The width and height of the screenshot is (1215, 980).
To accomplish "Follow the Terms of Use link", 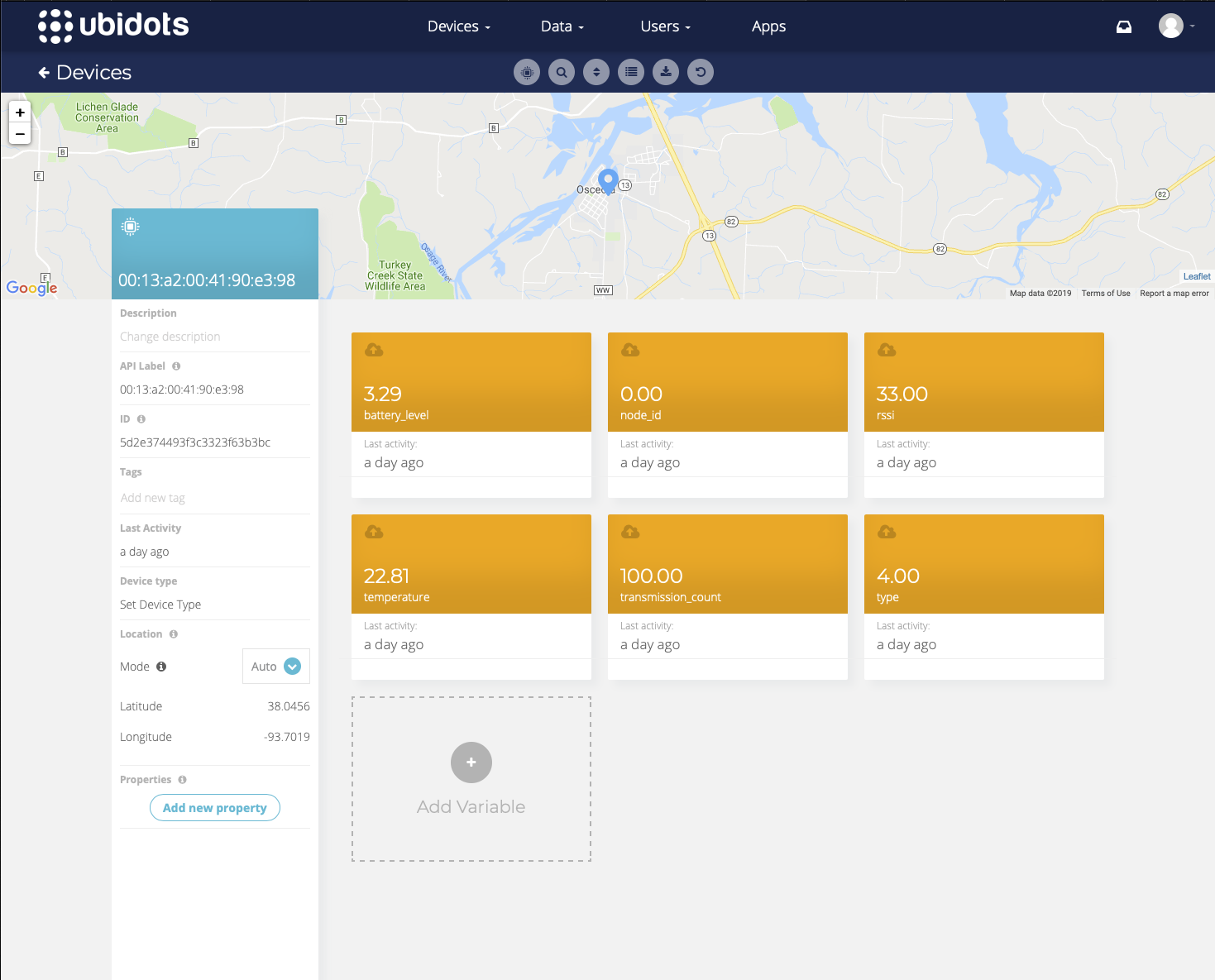I will click(x=1105, y=293).
